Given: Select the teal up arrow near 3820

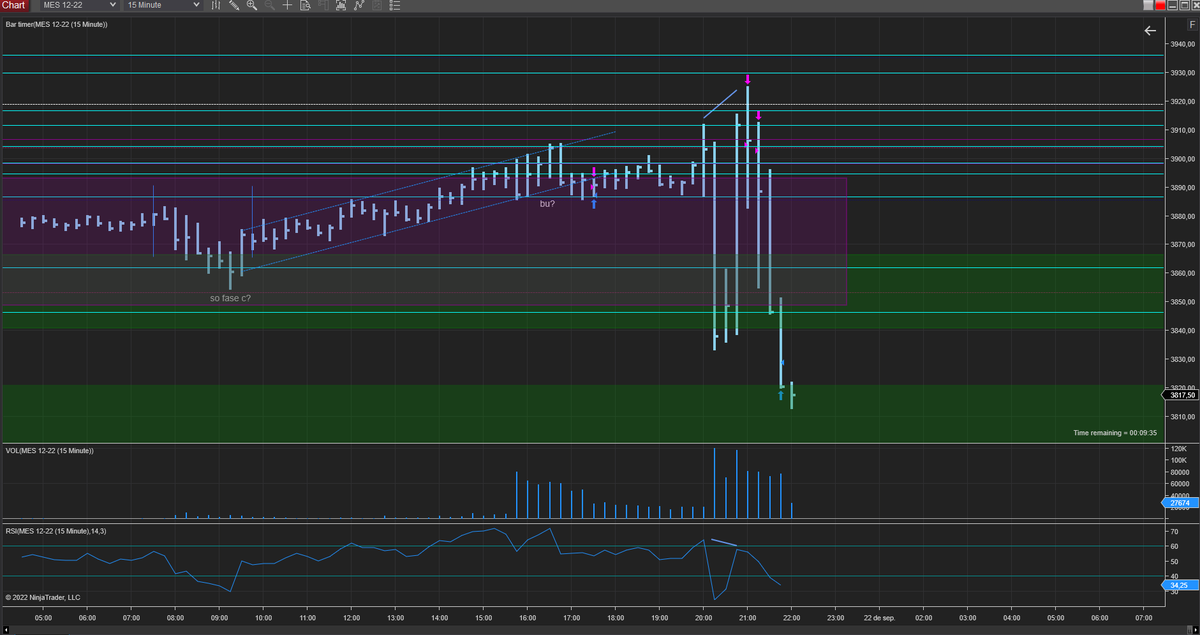Looking at the screenshot, I should coord(781,396).
